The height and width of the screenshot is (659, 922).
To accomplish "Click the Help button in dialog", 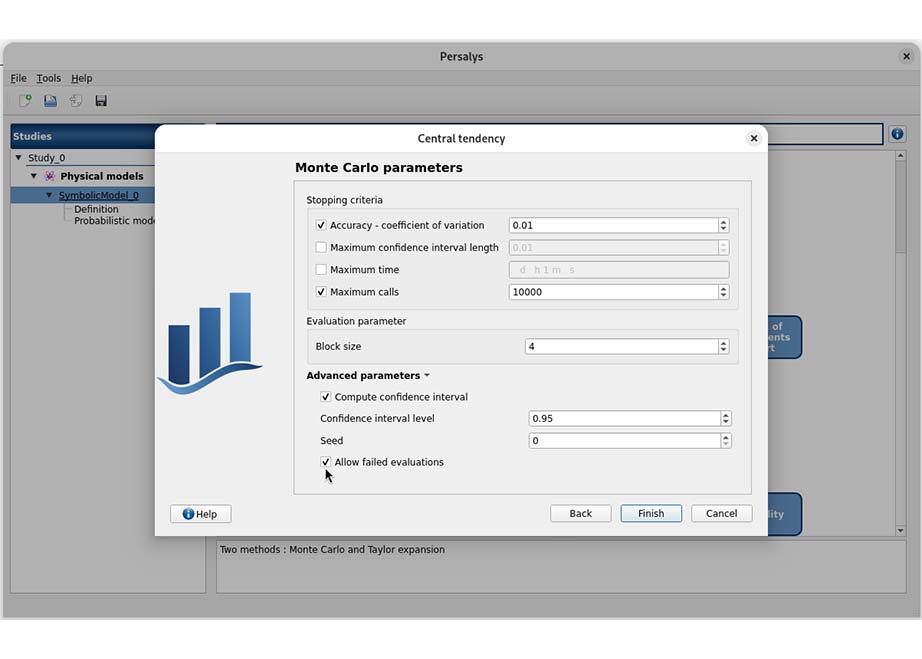I will (200, 514).
